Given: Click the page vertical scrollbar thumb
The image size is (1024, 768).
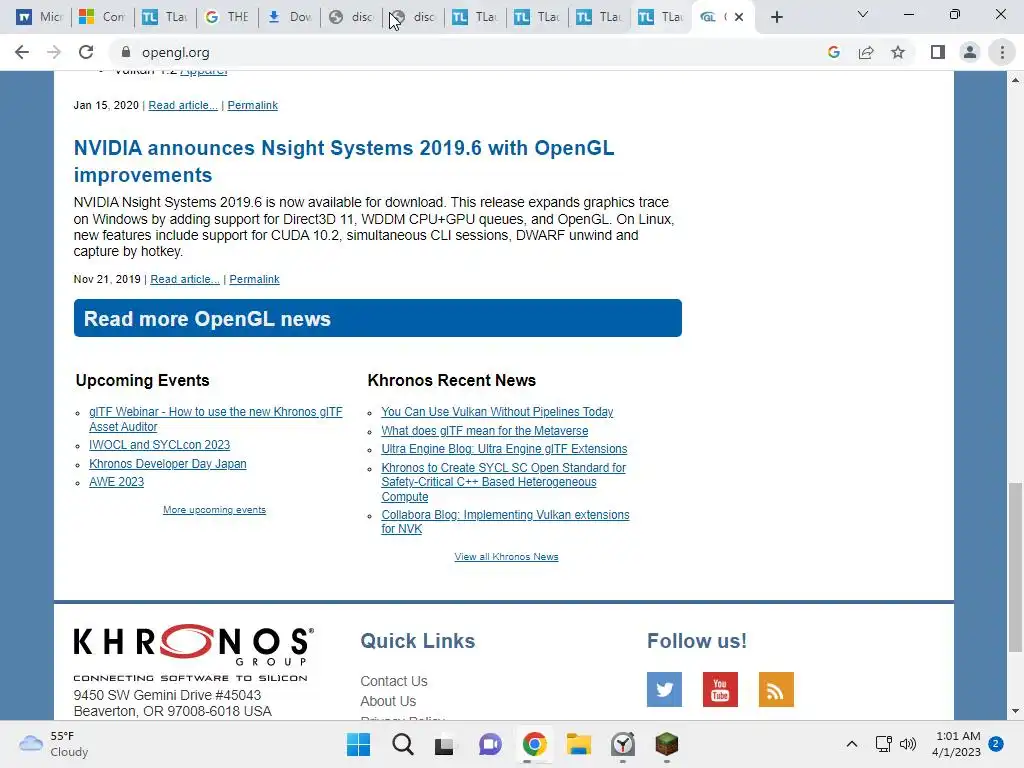Looking at the screenshot, I should [1015, 567].
